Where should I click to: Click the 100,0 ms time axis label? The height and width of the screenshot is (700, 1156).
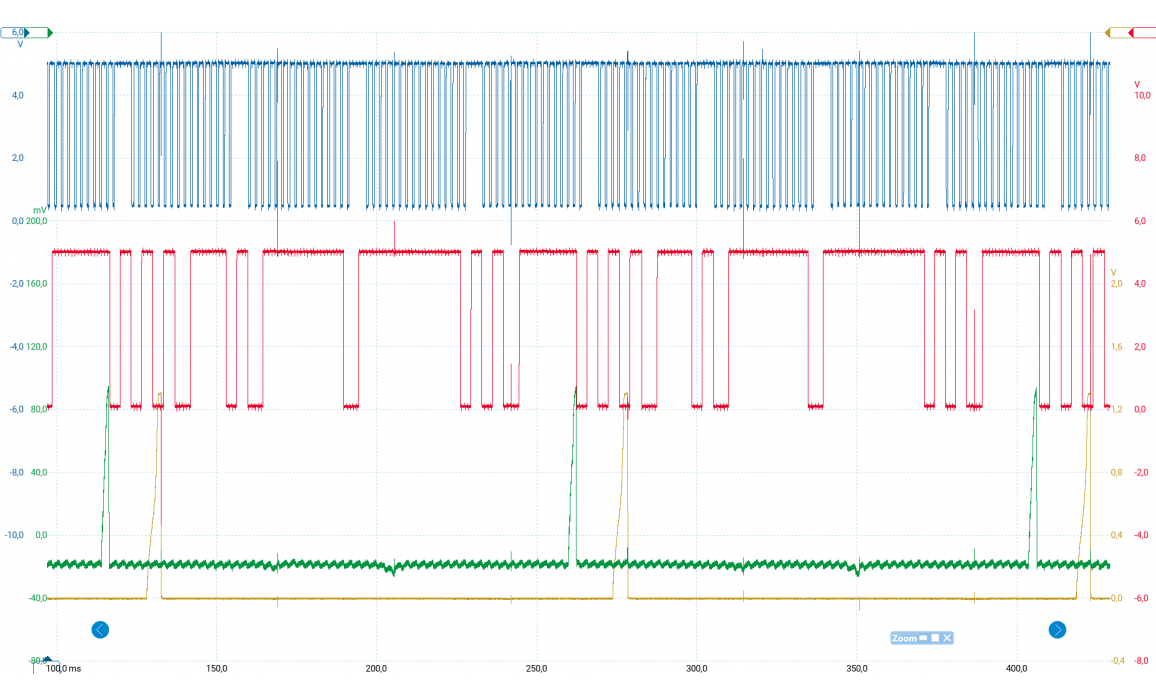point(64,668)
